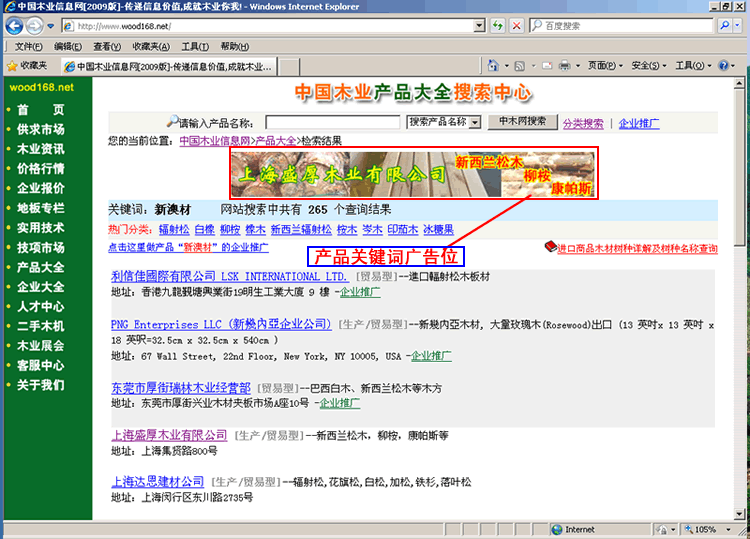Click the 中木网搜索 button
Image resolution: width=750 pixels, height=539 pixels.
(522, 121)
